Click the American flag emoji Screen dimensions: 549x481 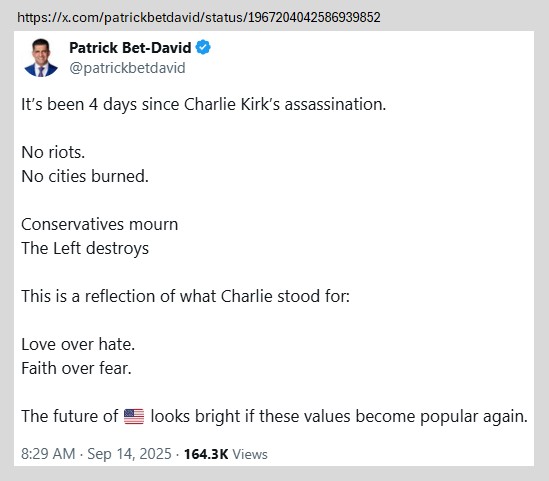[x=134, y=416]
